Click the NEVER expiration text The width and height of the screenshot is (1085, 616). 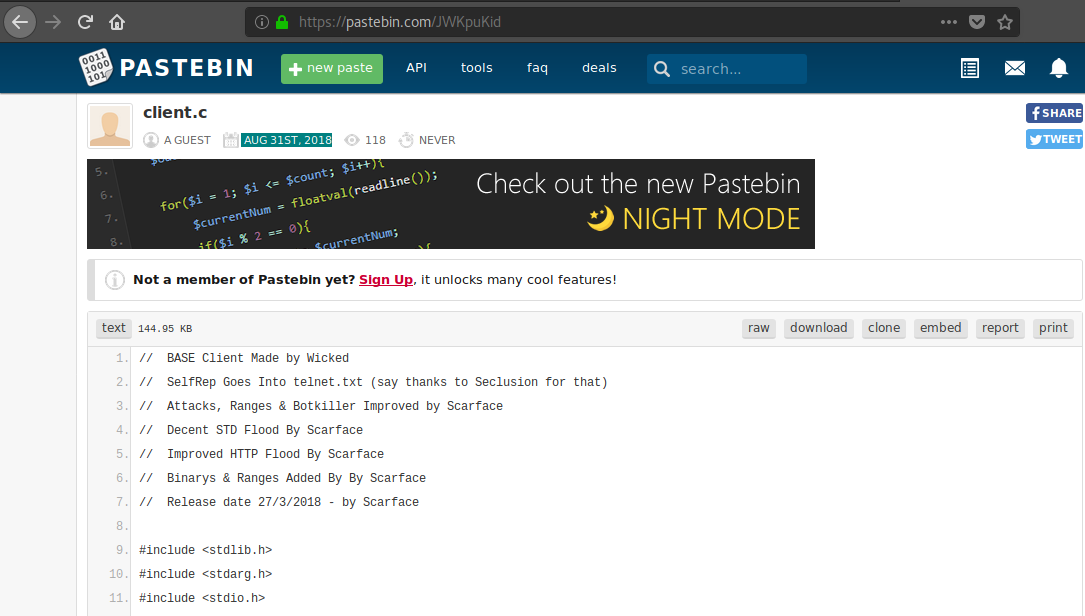pos(437,140)
